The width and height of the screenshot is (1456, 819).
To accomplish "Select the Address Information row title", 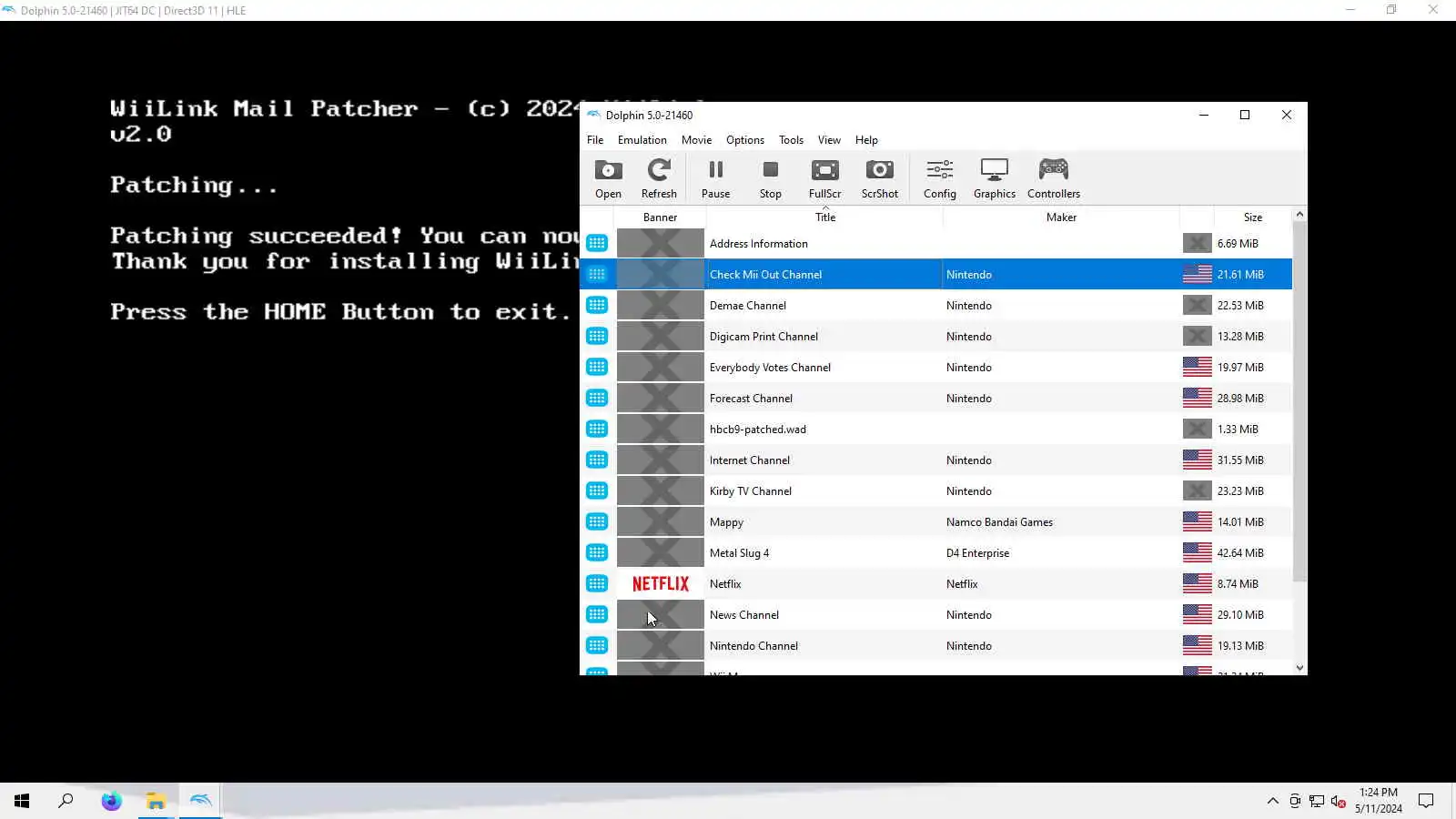I will point(759,244).
